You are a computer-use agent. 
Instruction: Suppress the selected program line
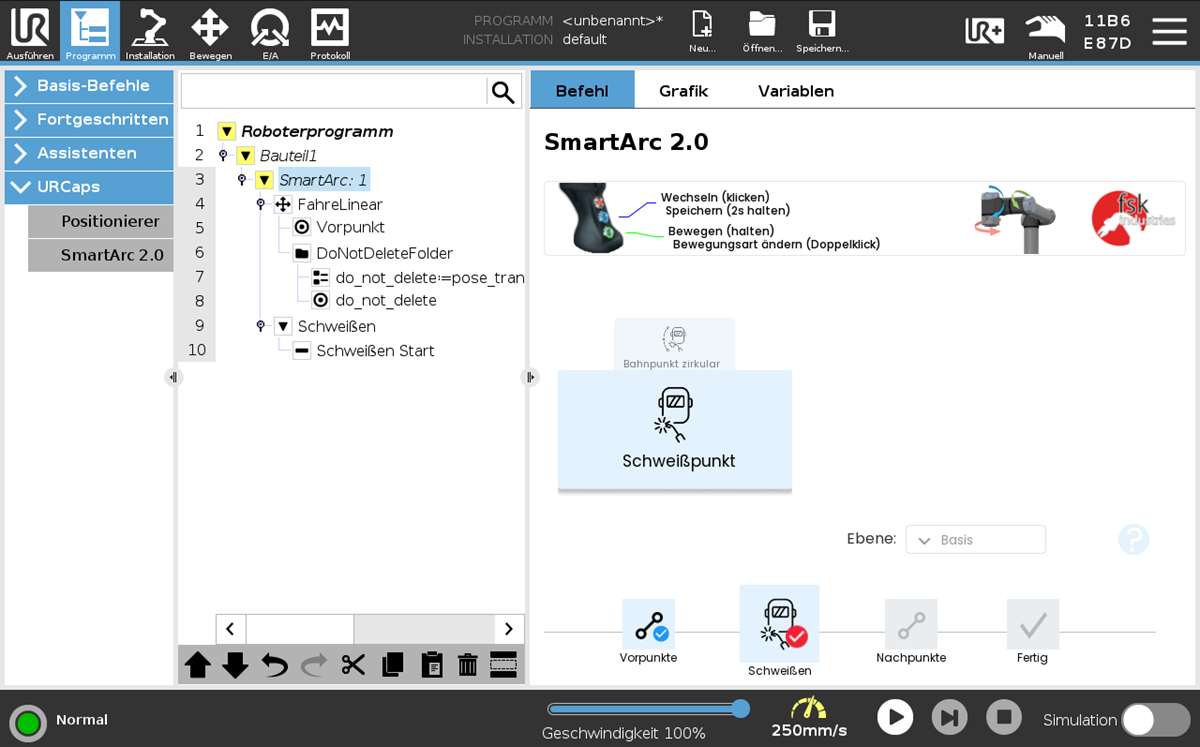[x=503, y=665]
